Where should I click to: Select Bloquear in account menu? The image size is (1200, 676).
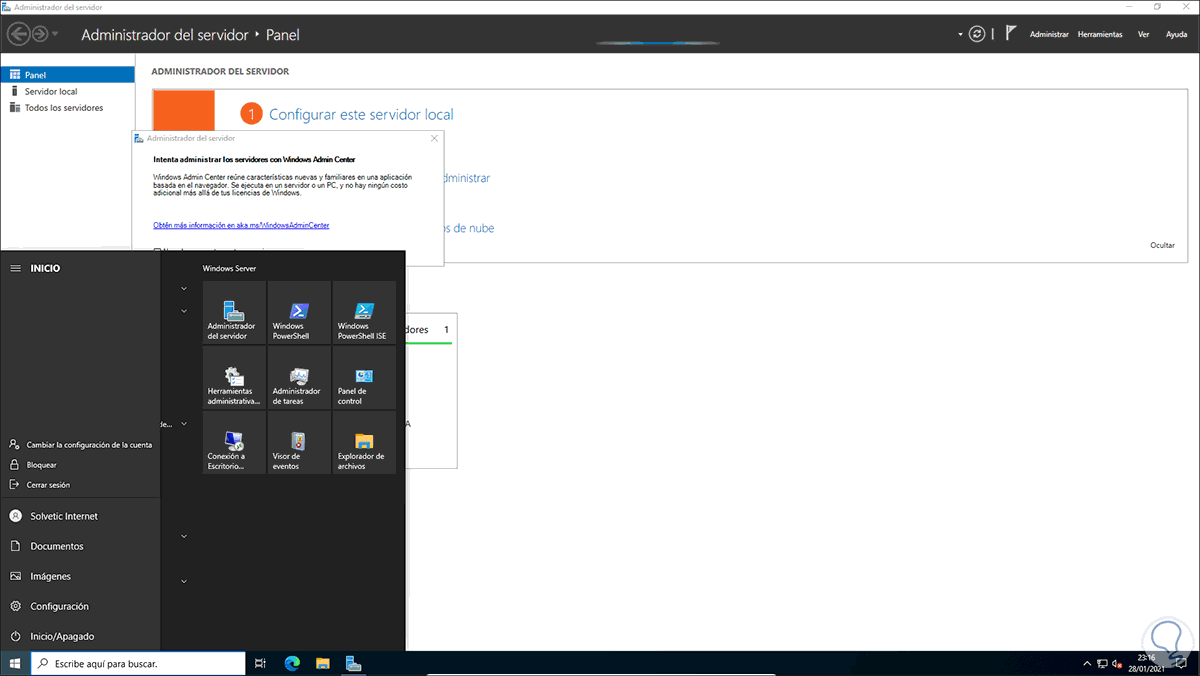(x=80, y=464)
